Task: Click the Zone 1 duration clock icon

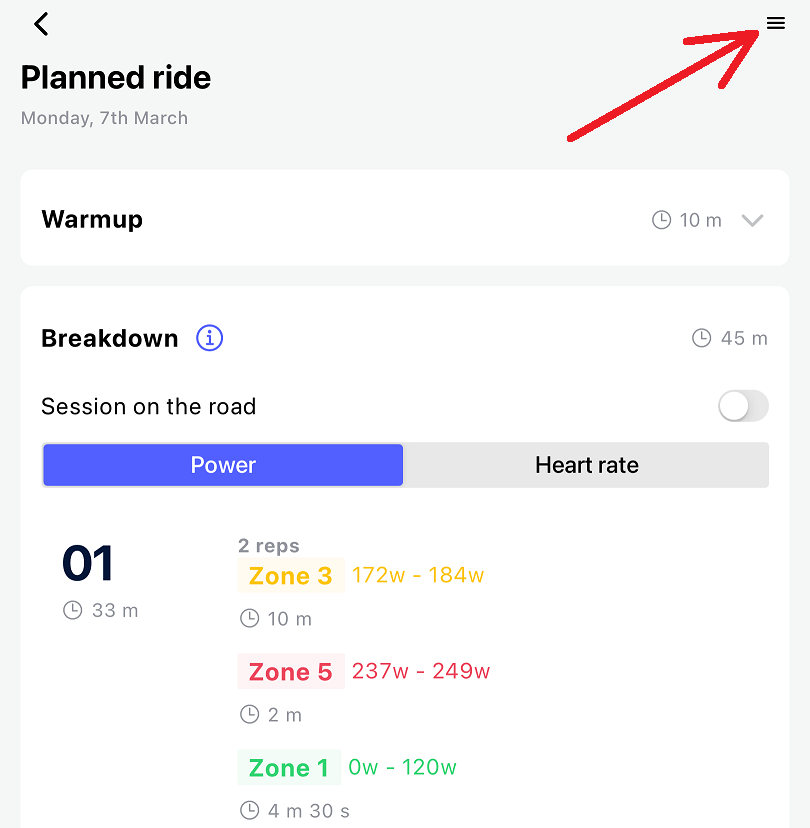Action: click(249, 811)
